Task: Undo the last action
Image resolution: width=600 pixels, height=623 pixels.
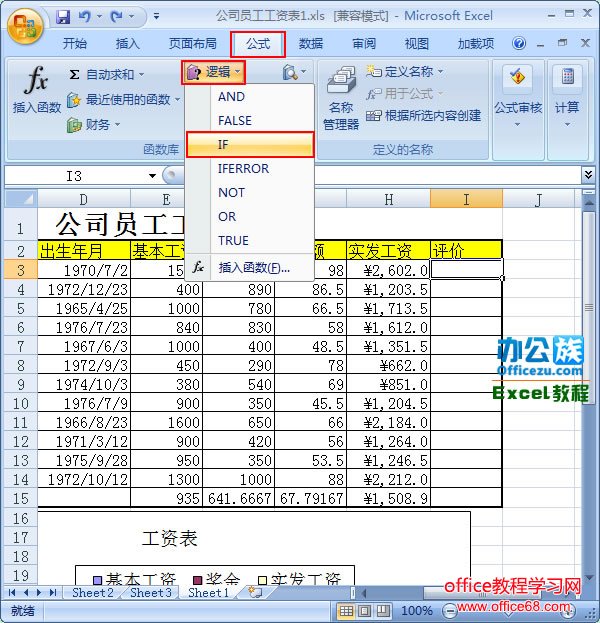Action: pyautogui.click(x=85, y=17)
